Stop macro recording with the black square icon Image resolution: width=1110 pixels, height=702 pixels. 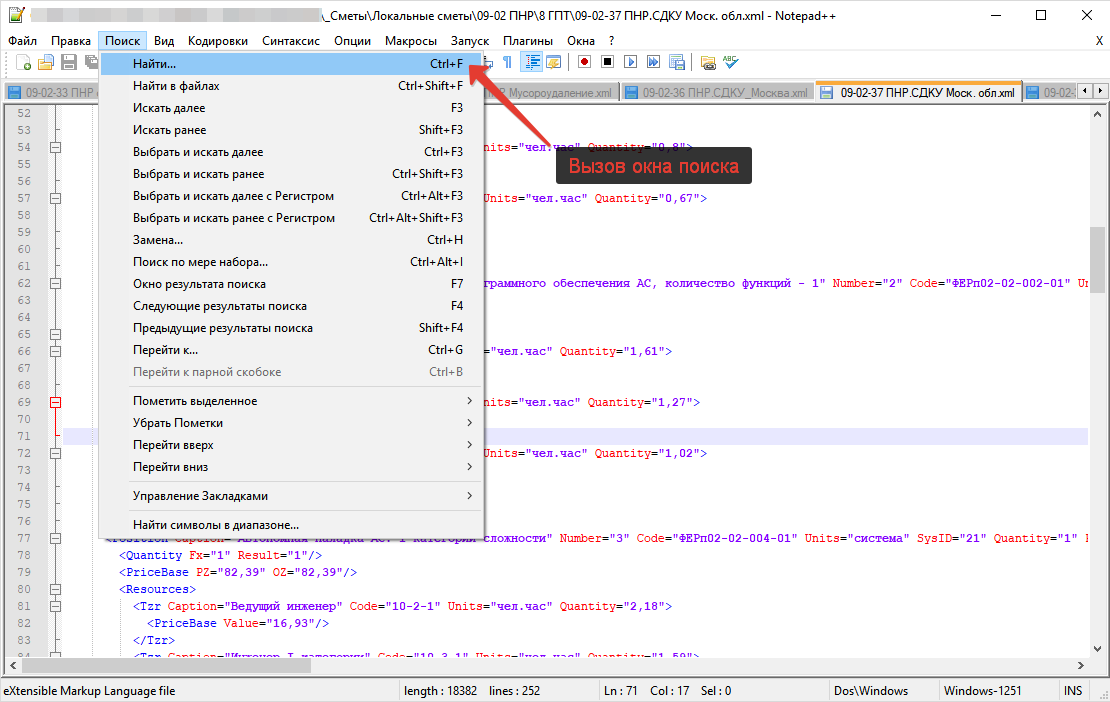coord(607,62)
